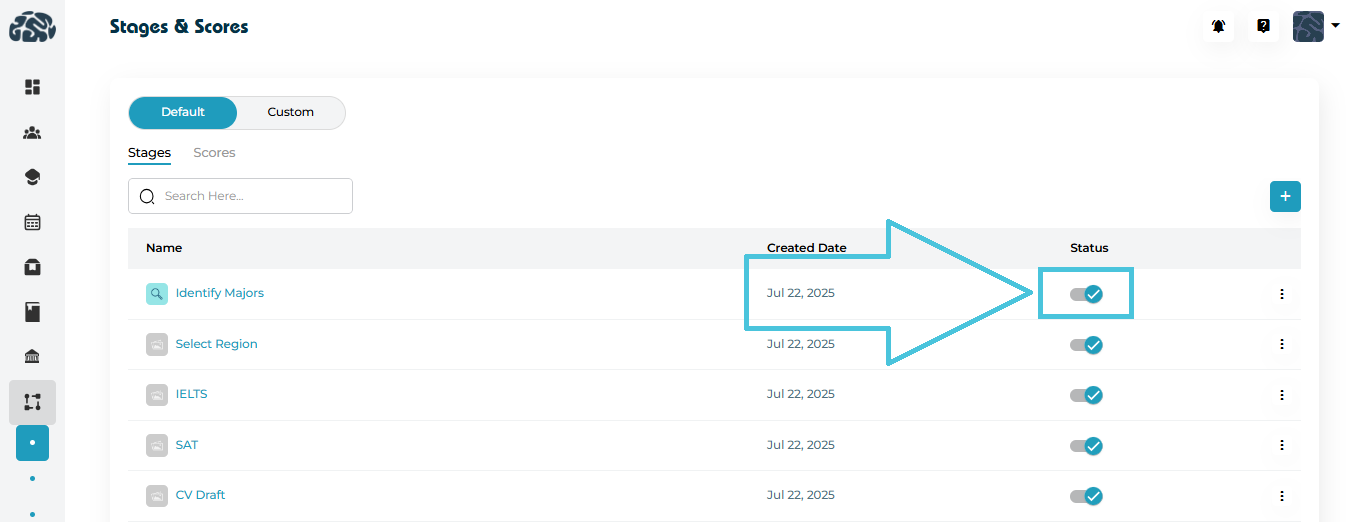Click the book icon in sidebar
The height and width of the screenshot is (522, 1361).
[x=32, y=313]
